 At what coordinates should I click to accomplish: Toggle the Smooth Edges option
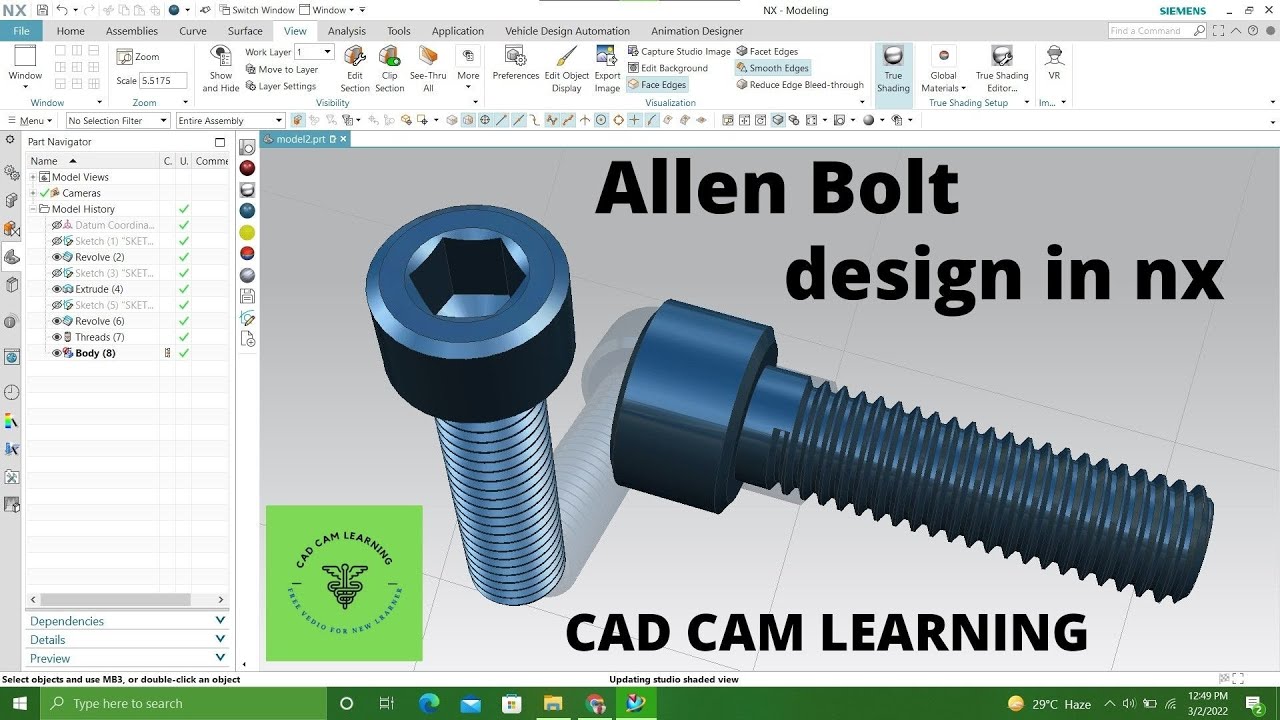(772, 68)
